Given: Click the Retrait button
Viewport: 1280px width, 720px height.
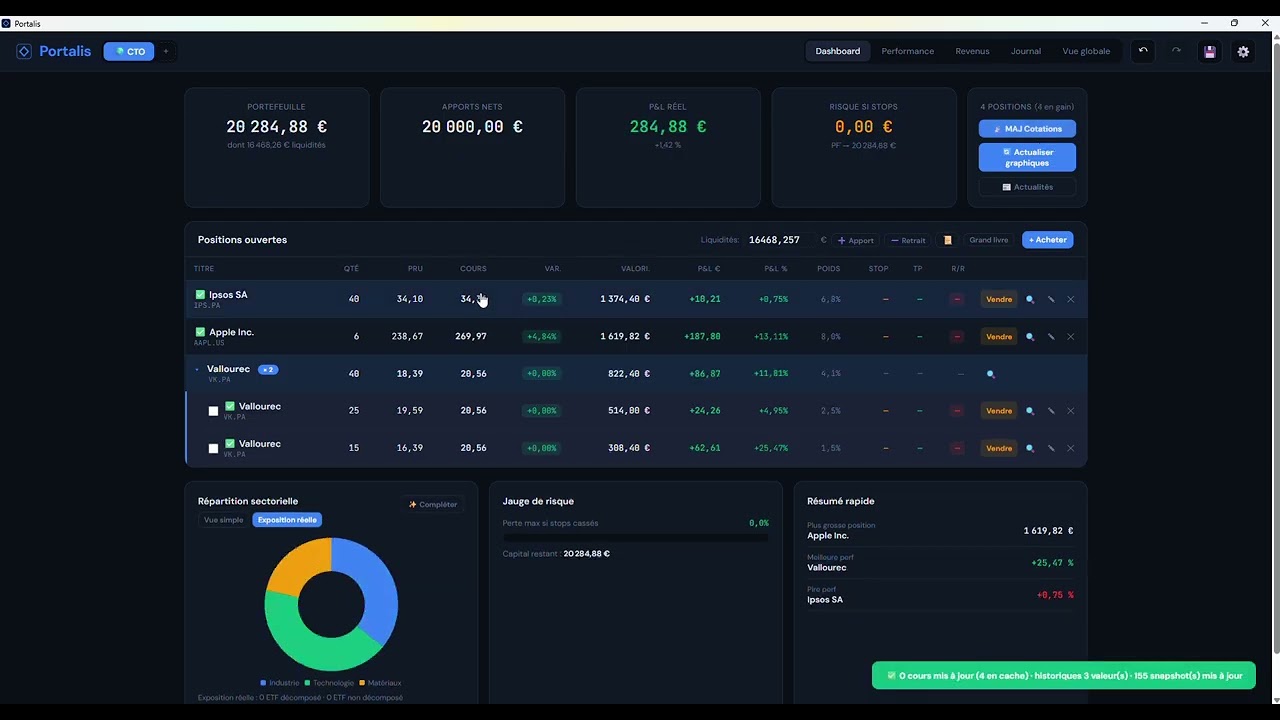Looking at the screenshot, I should tap(908, 240).
